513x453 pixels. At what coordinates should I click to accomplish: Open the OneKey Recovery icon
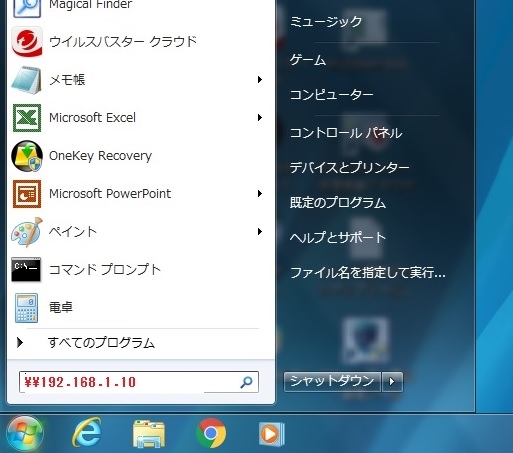point(27,156)
